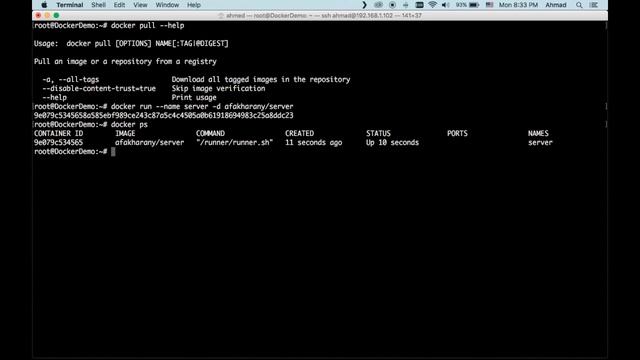Open the Window menu
This screenshot has width=640, height=360.
(167, 5)
